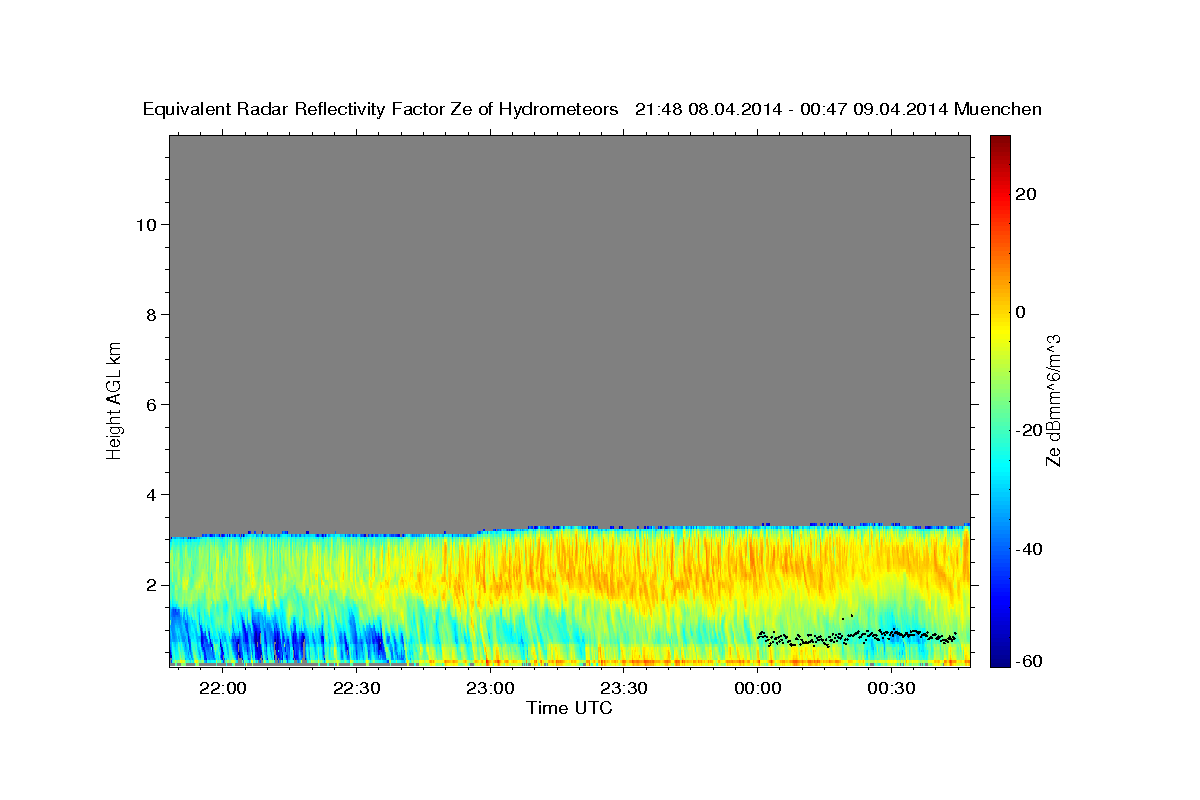Click the height tick label 4
This screenshot has width=1200, height=800.
point(151,494)
